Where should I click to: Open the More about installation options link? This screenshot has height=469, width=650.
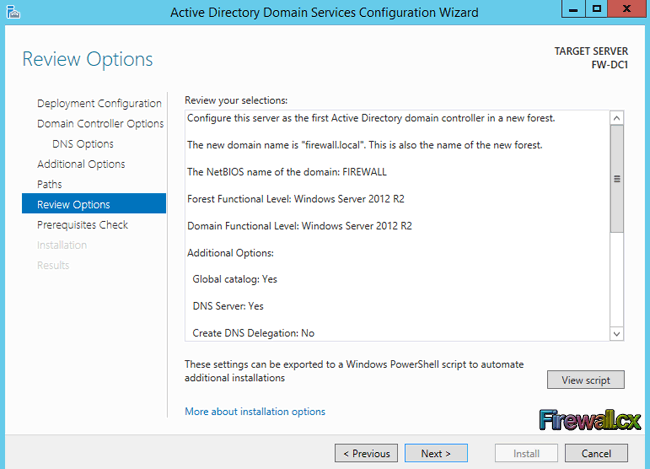click(x=255, y=411)
